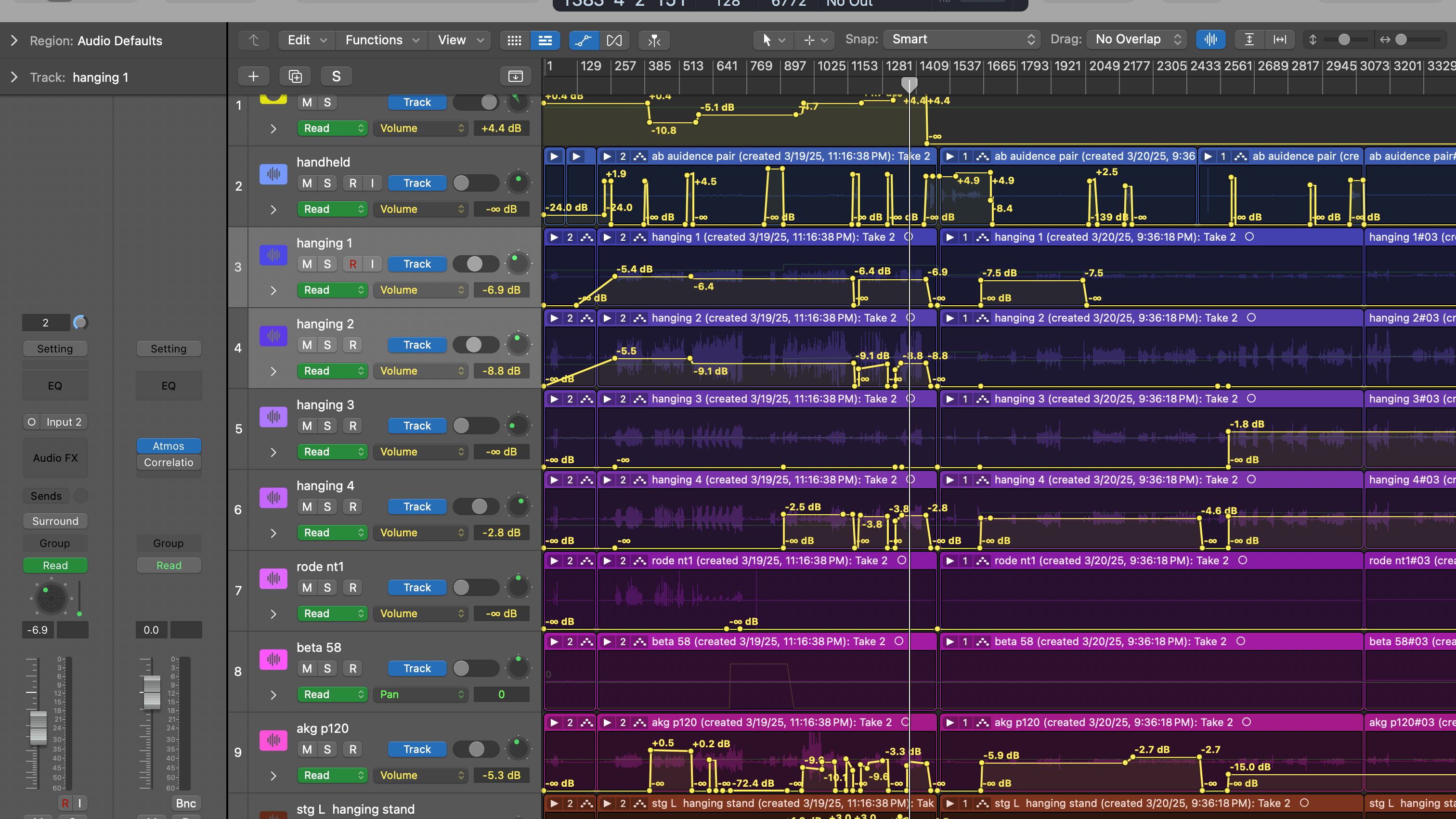The width and height of the screenshot is (1456, 819).
Task: Click the handheld track audio icon
Action: pyautogui.click(x=273, y=173)
